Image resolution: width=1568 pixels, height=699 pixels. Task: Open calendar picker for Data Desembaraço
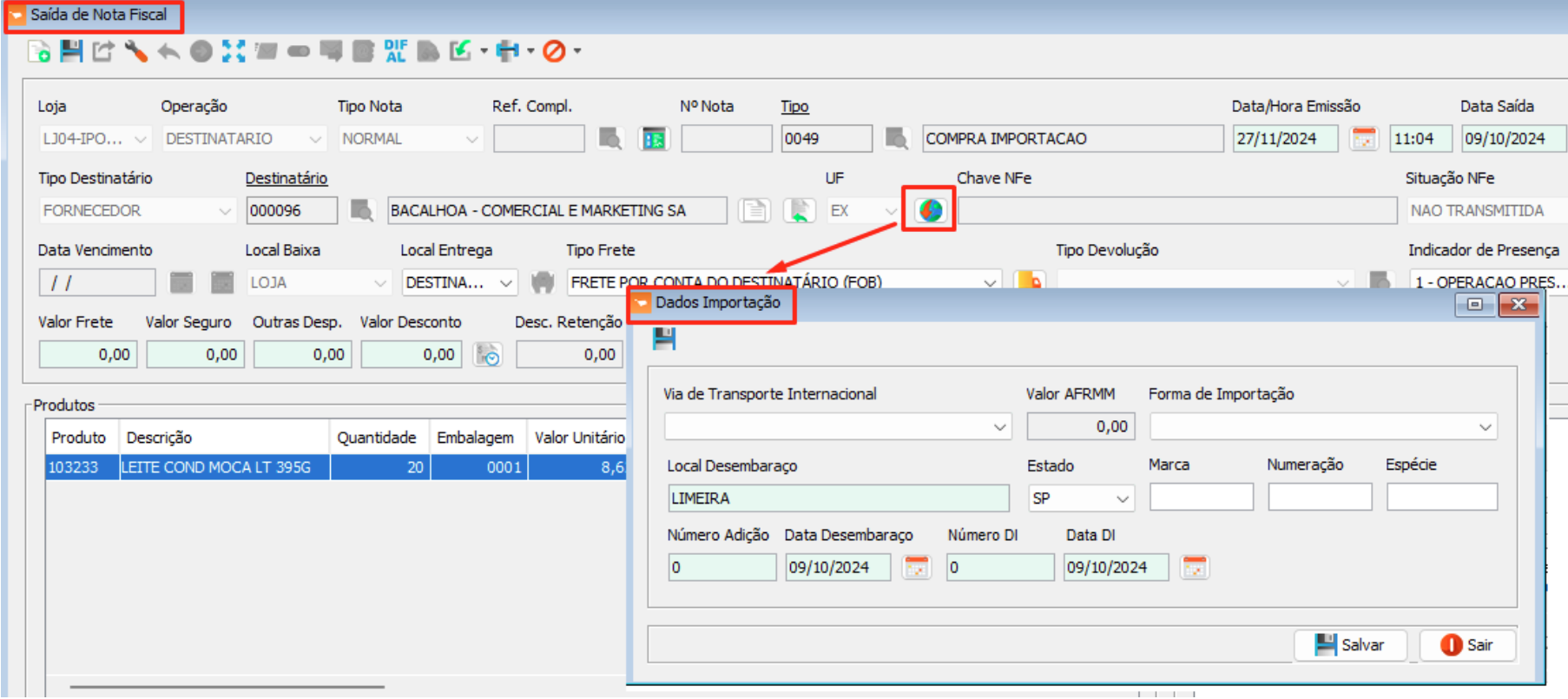(x=917, y=567)
